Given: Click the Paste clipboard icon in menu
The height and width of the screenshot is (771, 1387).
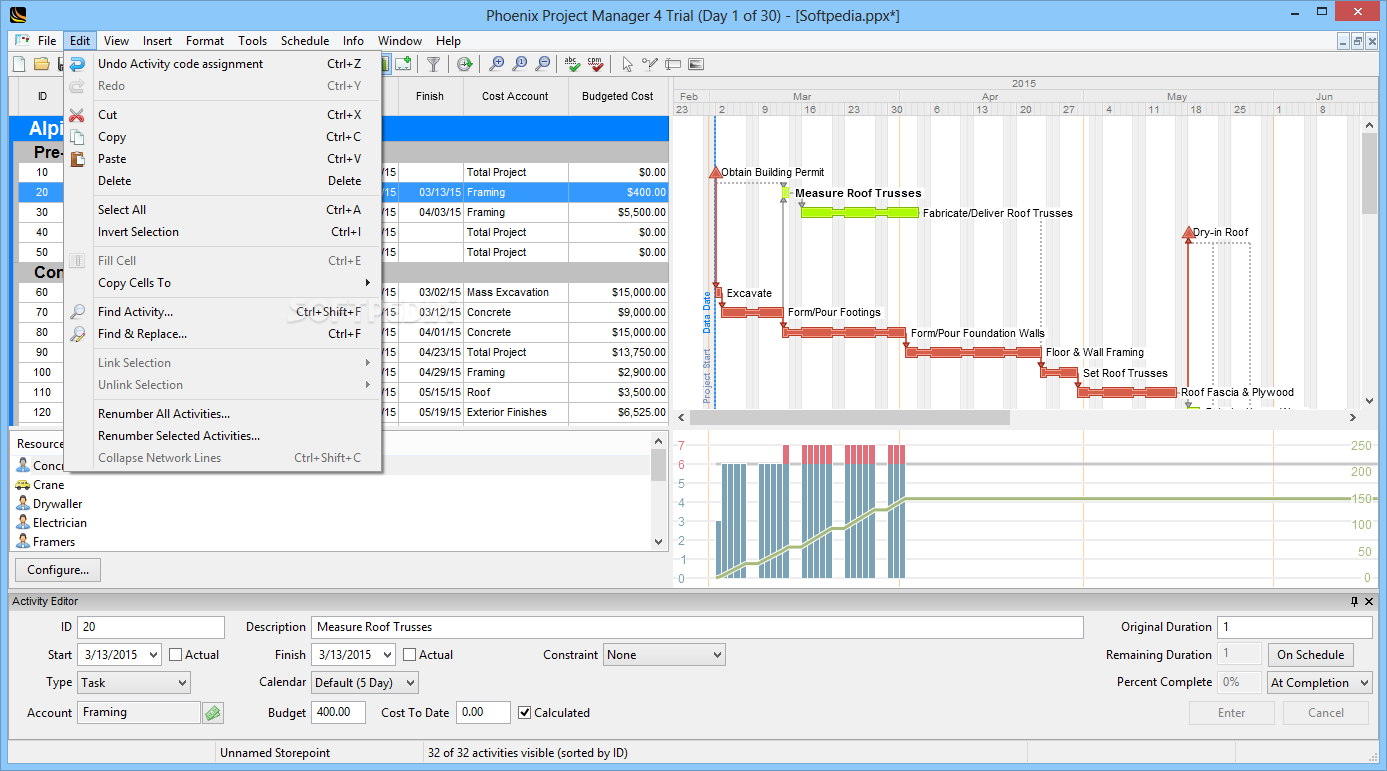Looking at the screenshot, I should [77, 159].
